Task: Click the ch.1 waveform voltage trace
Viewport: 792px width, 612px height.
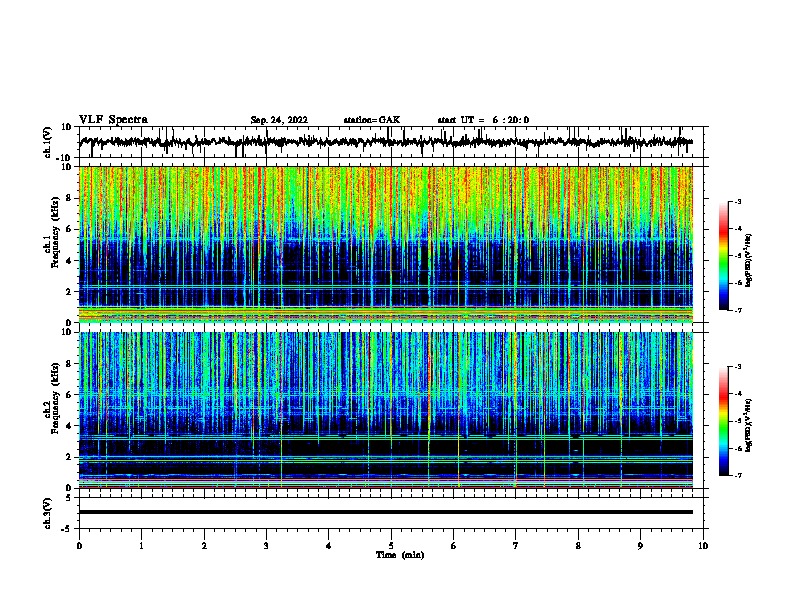Action: (x=386, y=142)
